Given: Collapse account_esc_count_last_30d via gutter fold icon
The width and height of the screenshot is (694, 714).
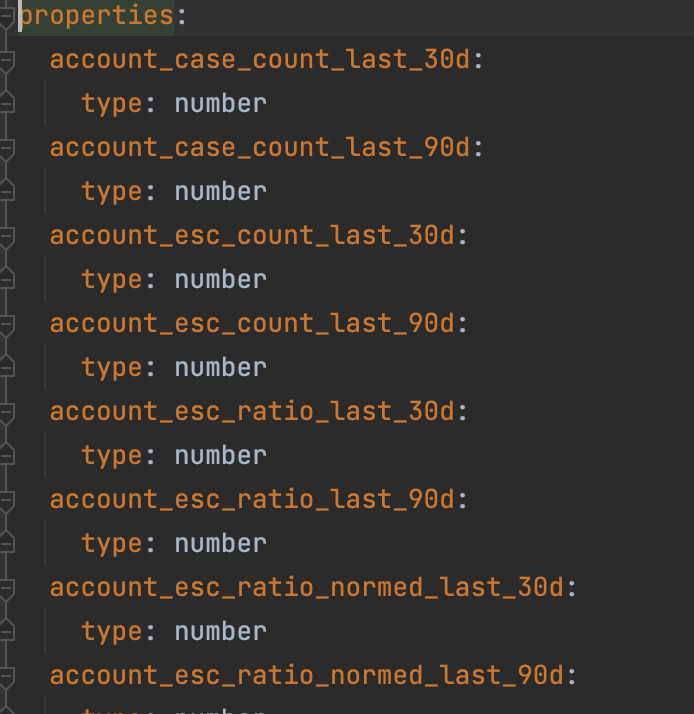Looking at the screenshot, I should click(x=6, y=238).
